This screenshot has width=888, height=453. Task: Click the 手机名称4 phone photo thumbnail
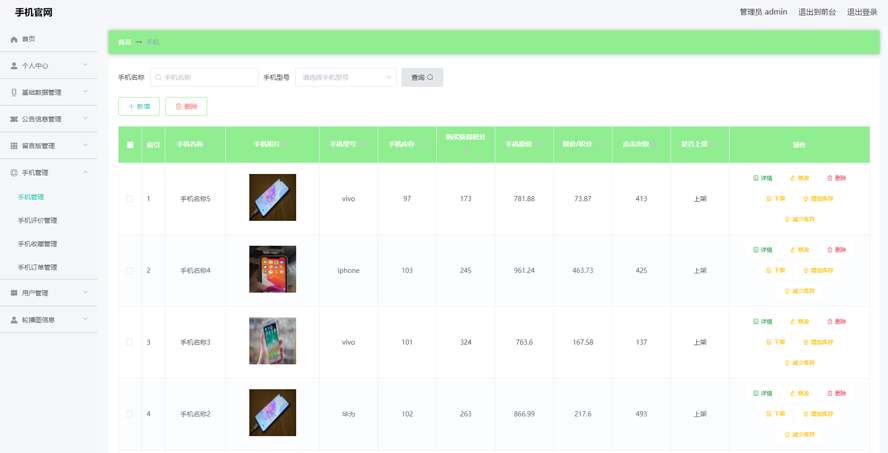click(x=273, y=270)
